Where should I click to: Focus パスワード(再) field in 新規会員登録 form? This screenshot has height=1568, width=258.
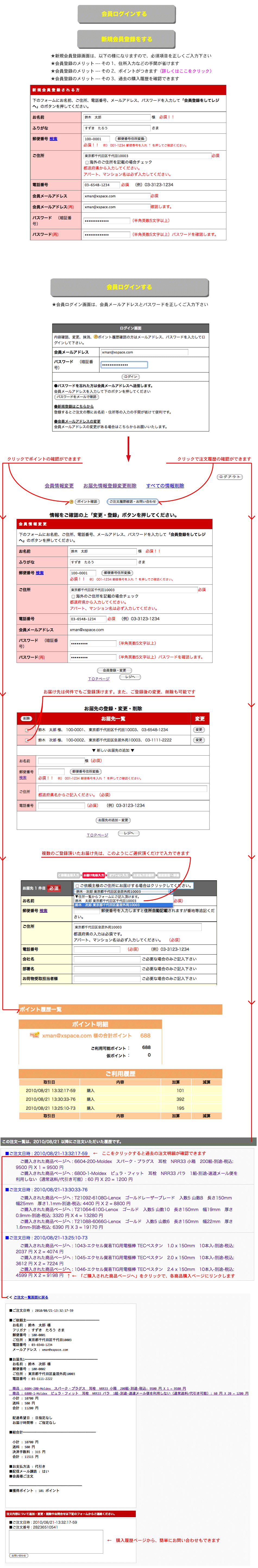[106, 234]
